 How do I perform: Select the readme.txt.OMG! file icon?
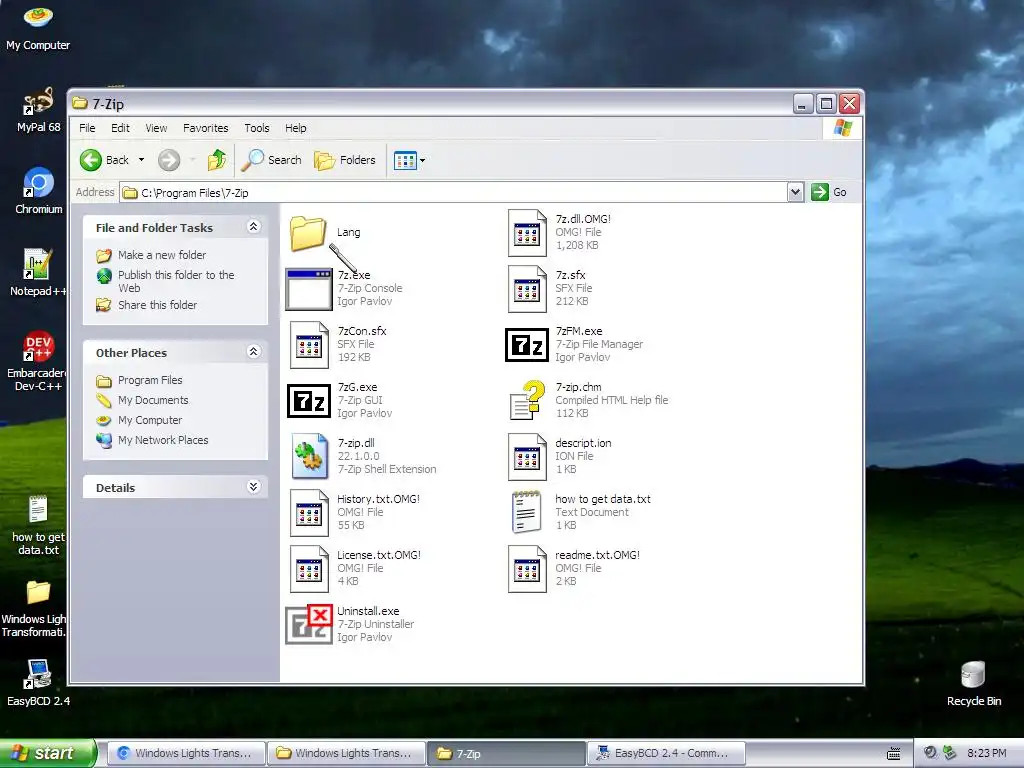pyautogui.click(x=527, y=569)
